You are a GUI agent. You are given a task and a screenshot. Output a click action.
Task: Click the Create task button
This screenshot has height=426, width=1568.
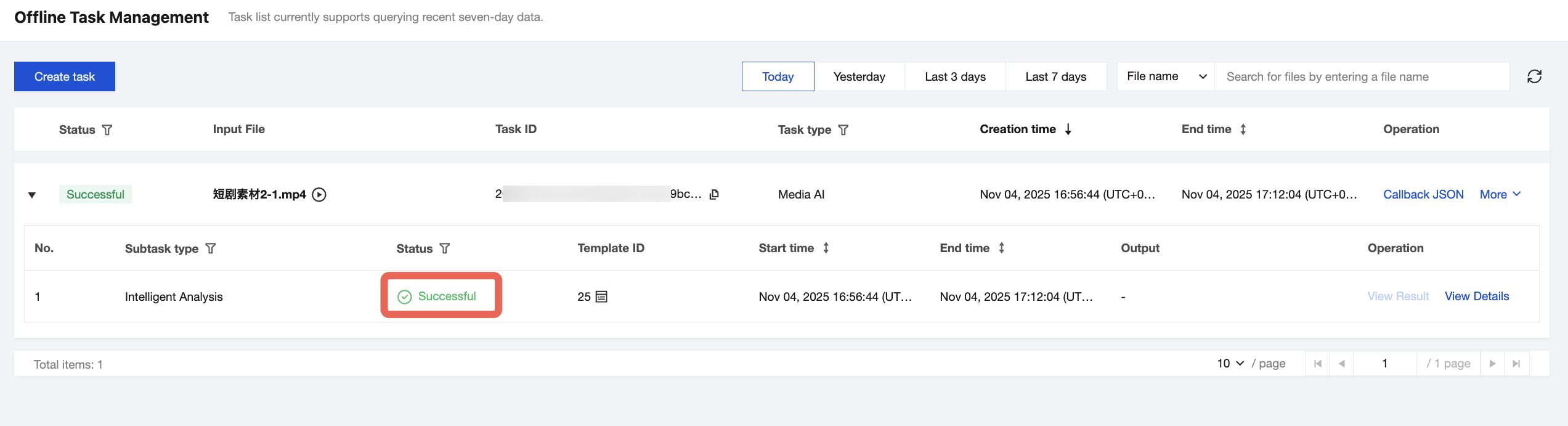tap(65, 76)
